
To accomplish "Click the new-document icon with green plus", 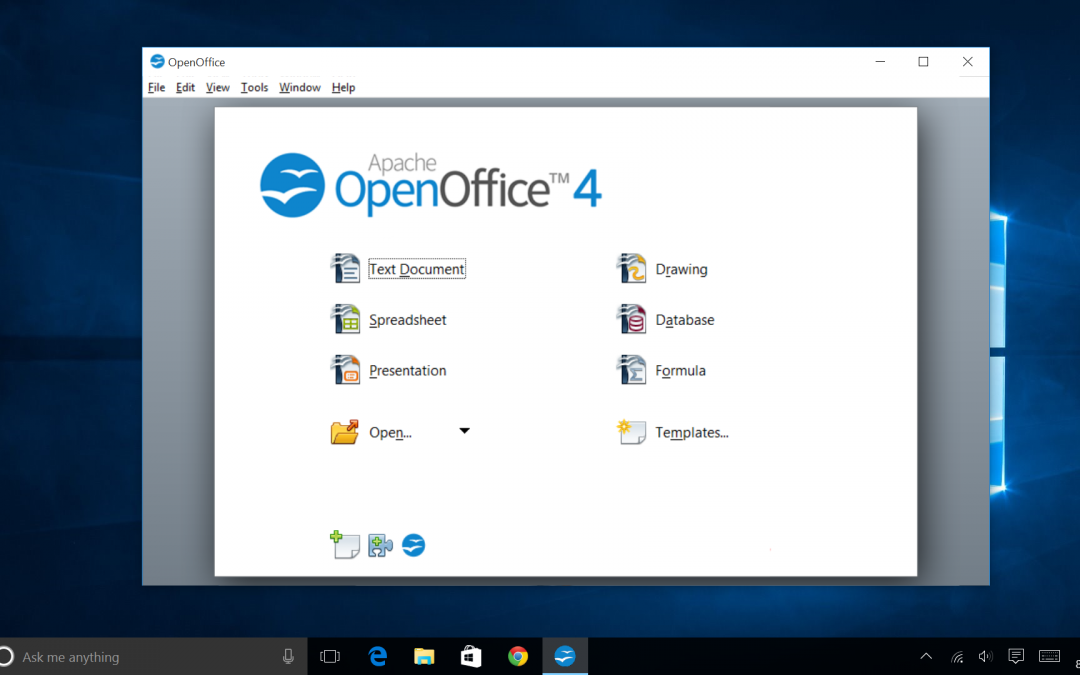I will 344,545.
